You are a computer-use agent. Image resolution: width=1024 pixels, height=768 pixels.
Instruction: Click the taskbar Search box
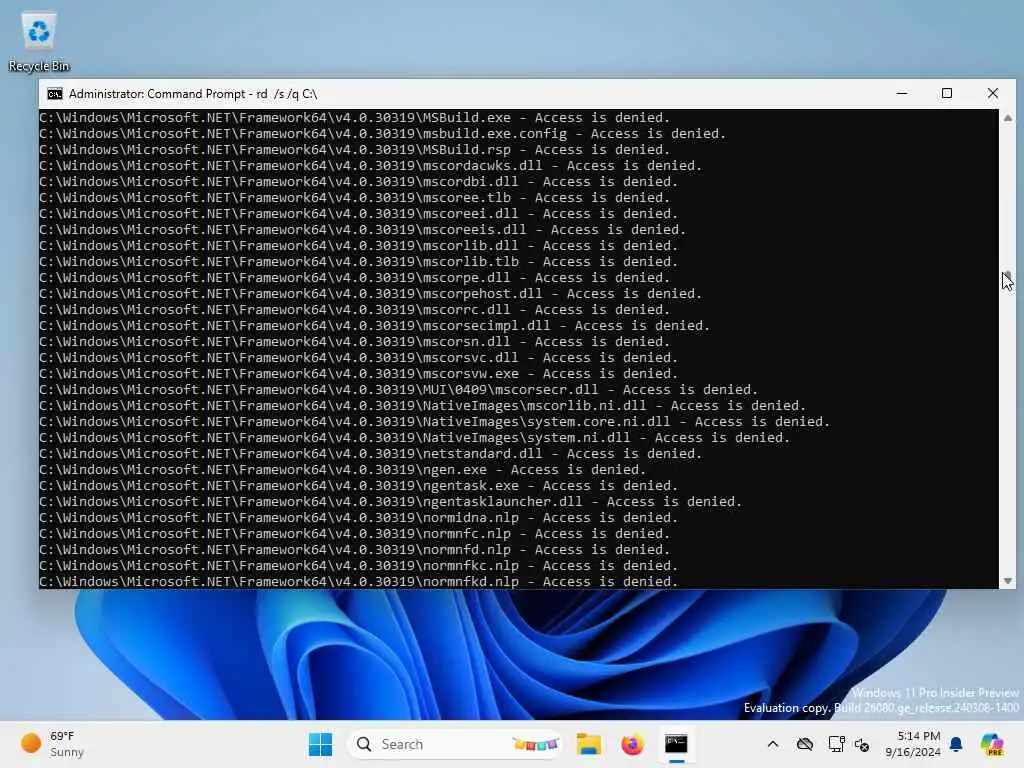[x=455, y=744]
